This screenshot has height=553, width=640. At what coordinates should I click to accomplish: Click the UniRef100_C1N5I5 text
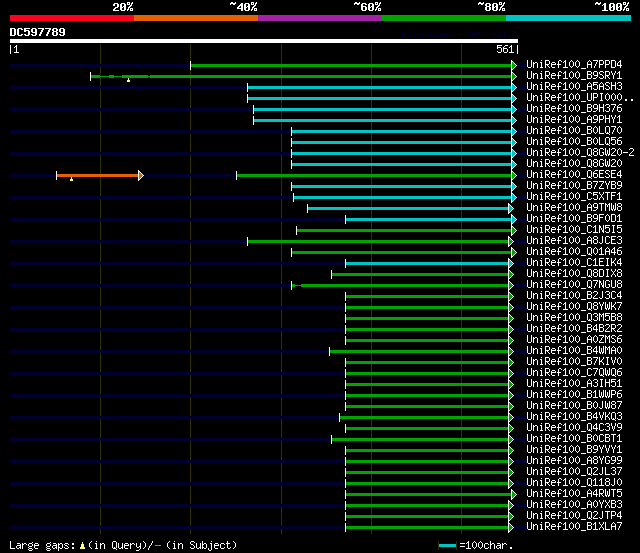(574, 230)
